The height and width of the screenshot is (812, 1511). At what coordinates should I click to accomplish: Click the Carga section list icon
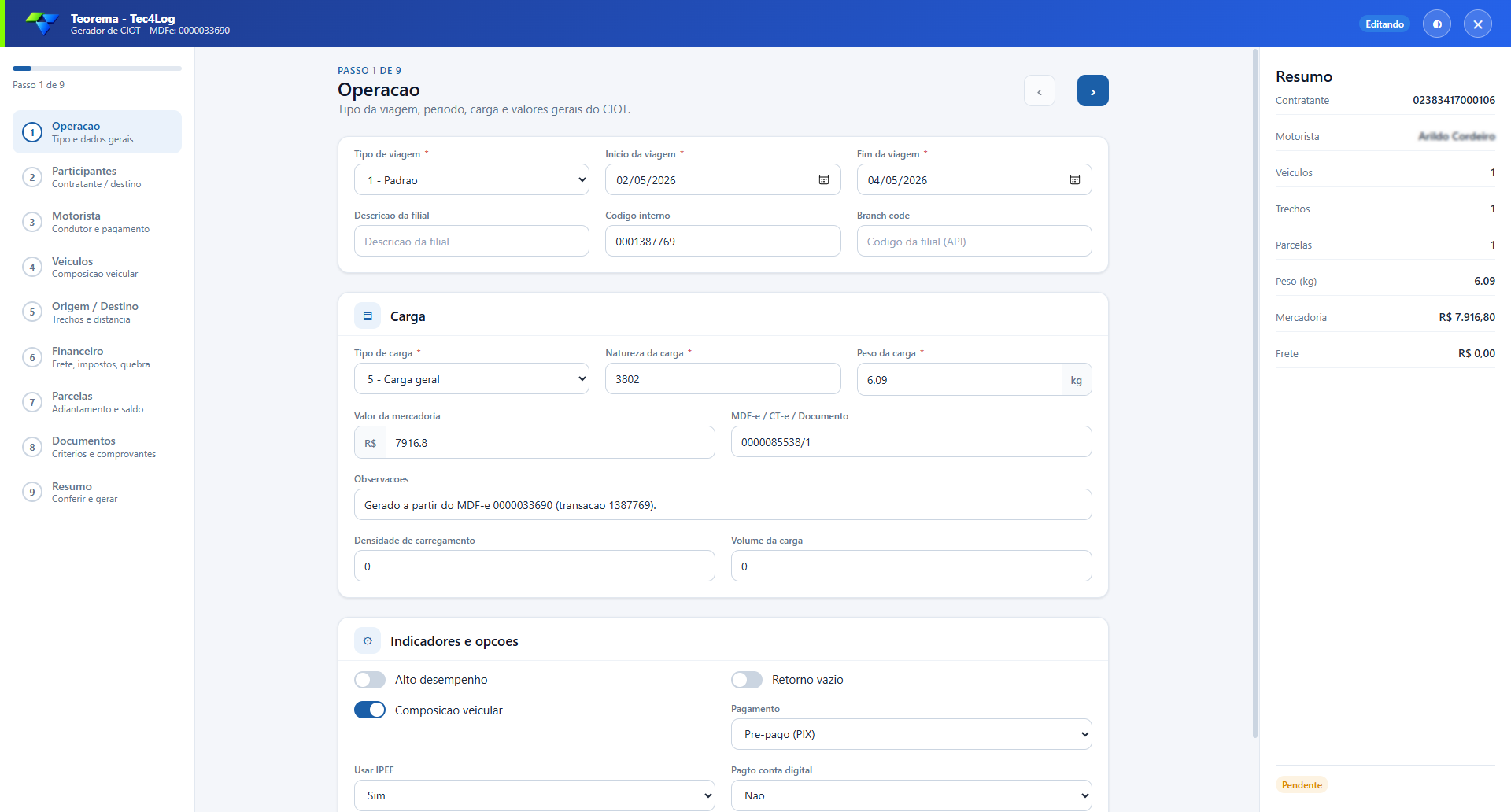point(368,316)
